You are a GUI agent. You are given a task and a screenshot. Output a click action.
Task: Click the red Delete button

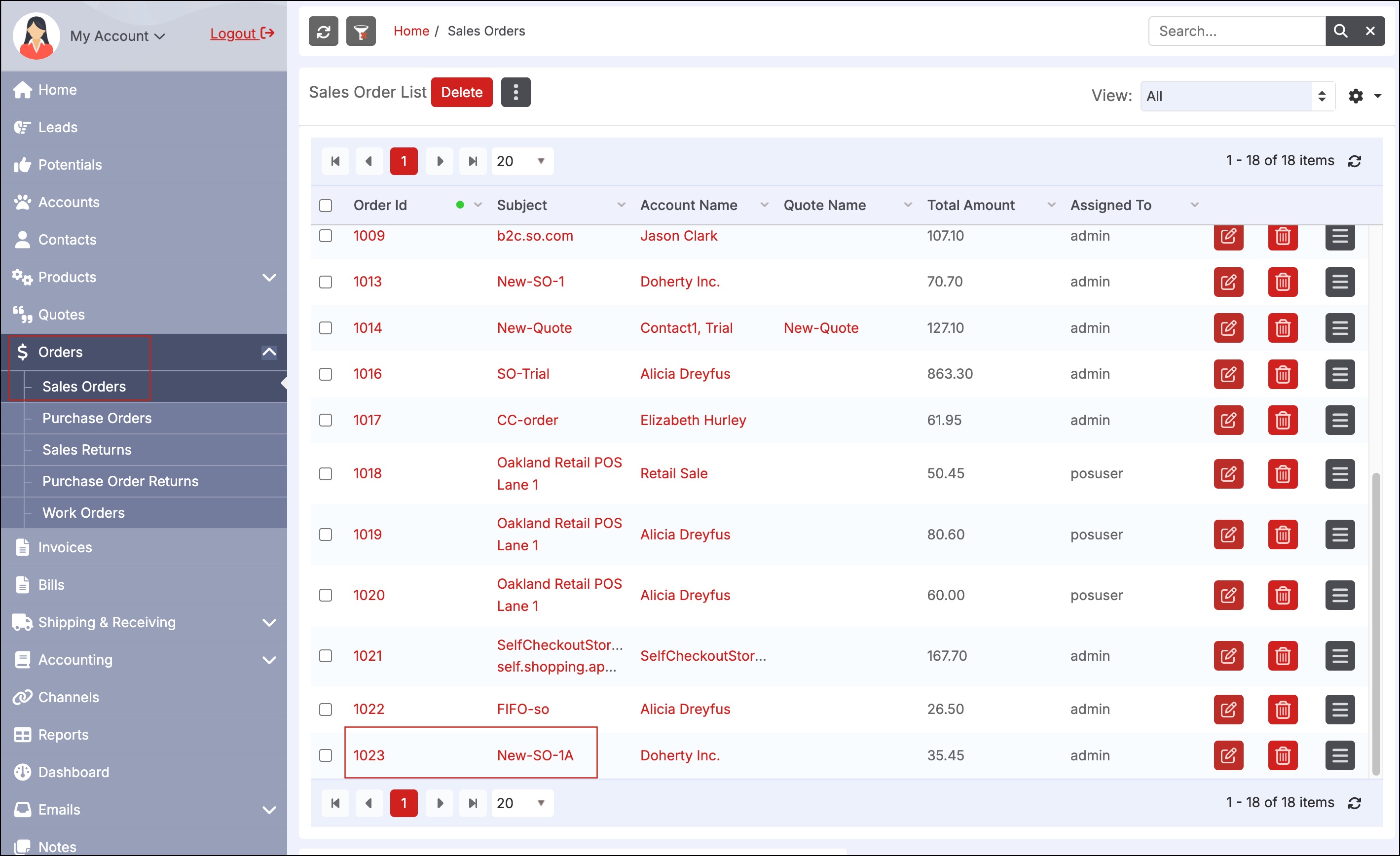461,92
